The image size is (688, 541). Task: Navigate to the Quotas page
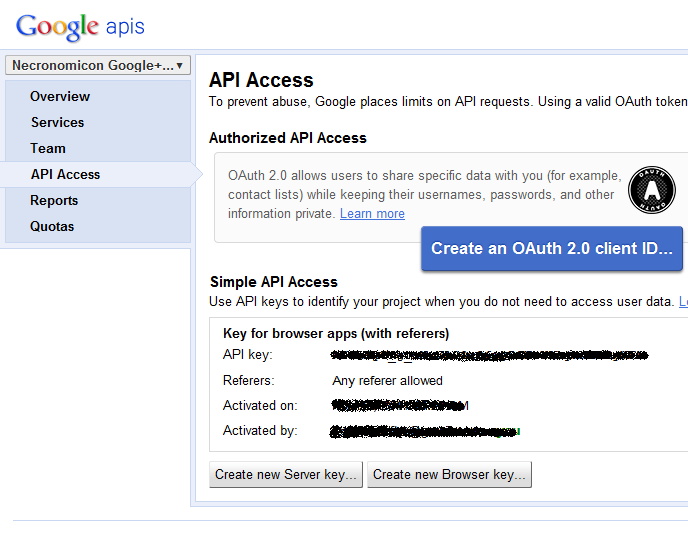(52, 227)
